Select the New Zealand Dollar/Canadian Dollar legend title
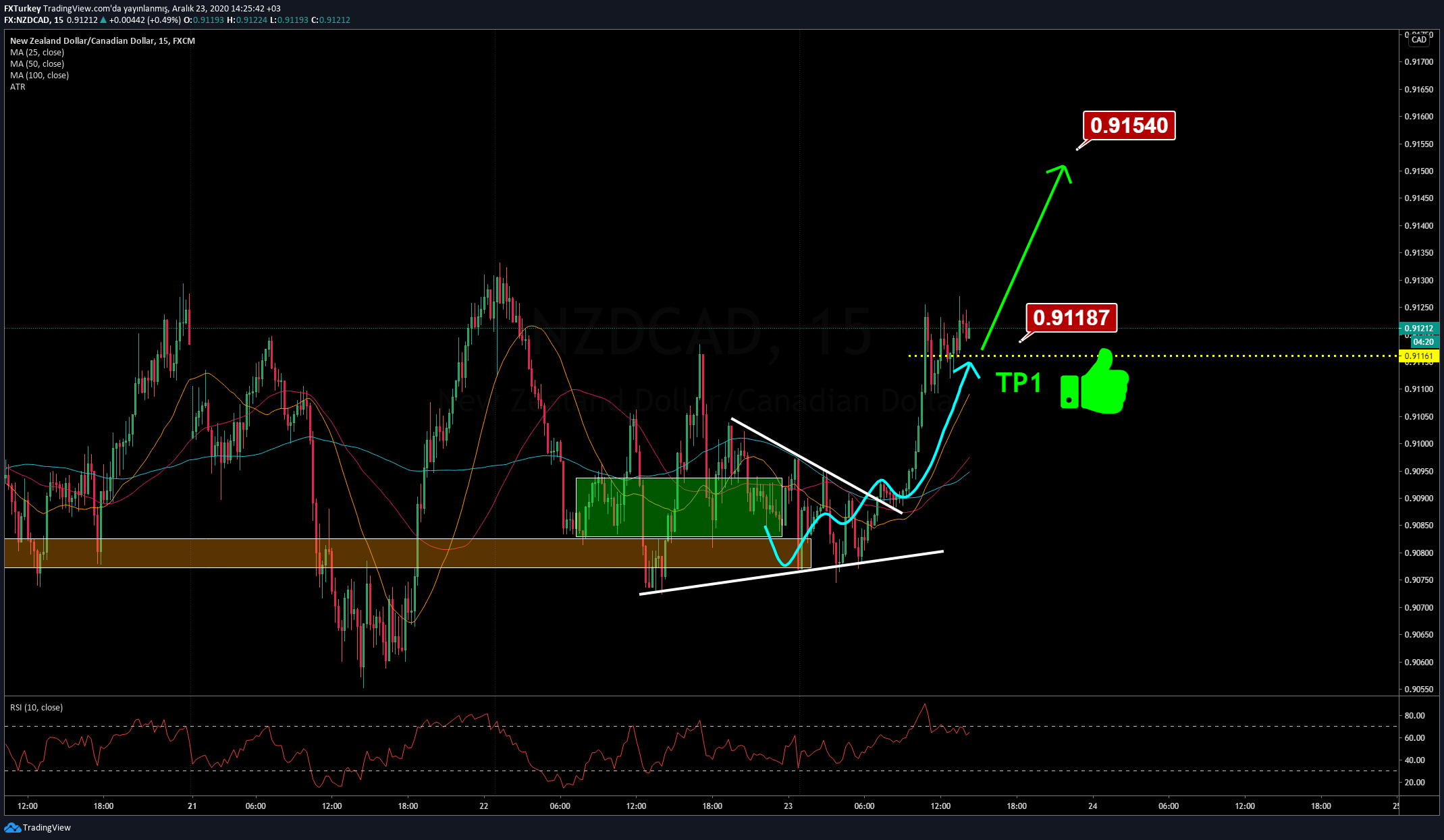 pyautogui.click(x=103, y=41)
